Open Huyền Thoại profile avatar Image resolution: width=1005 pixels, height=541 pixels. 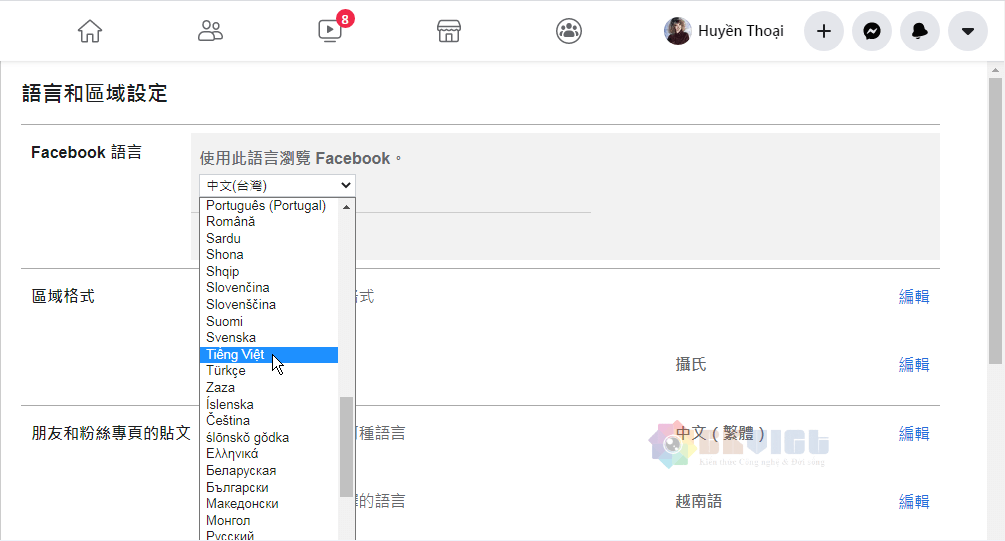click(677, 31)
